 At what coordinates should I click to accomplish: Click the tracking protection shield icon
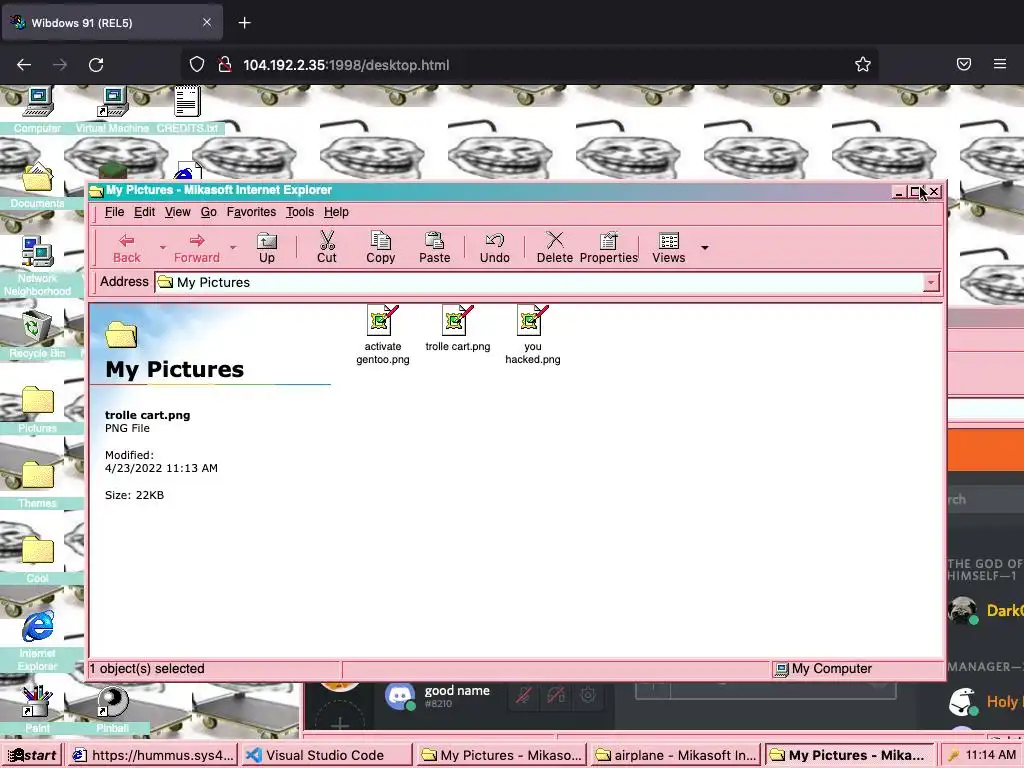pyautogui.click(x=197, y=64)
